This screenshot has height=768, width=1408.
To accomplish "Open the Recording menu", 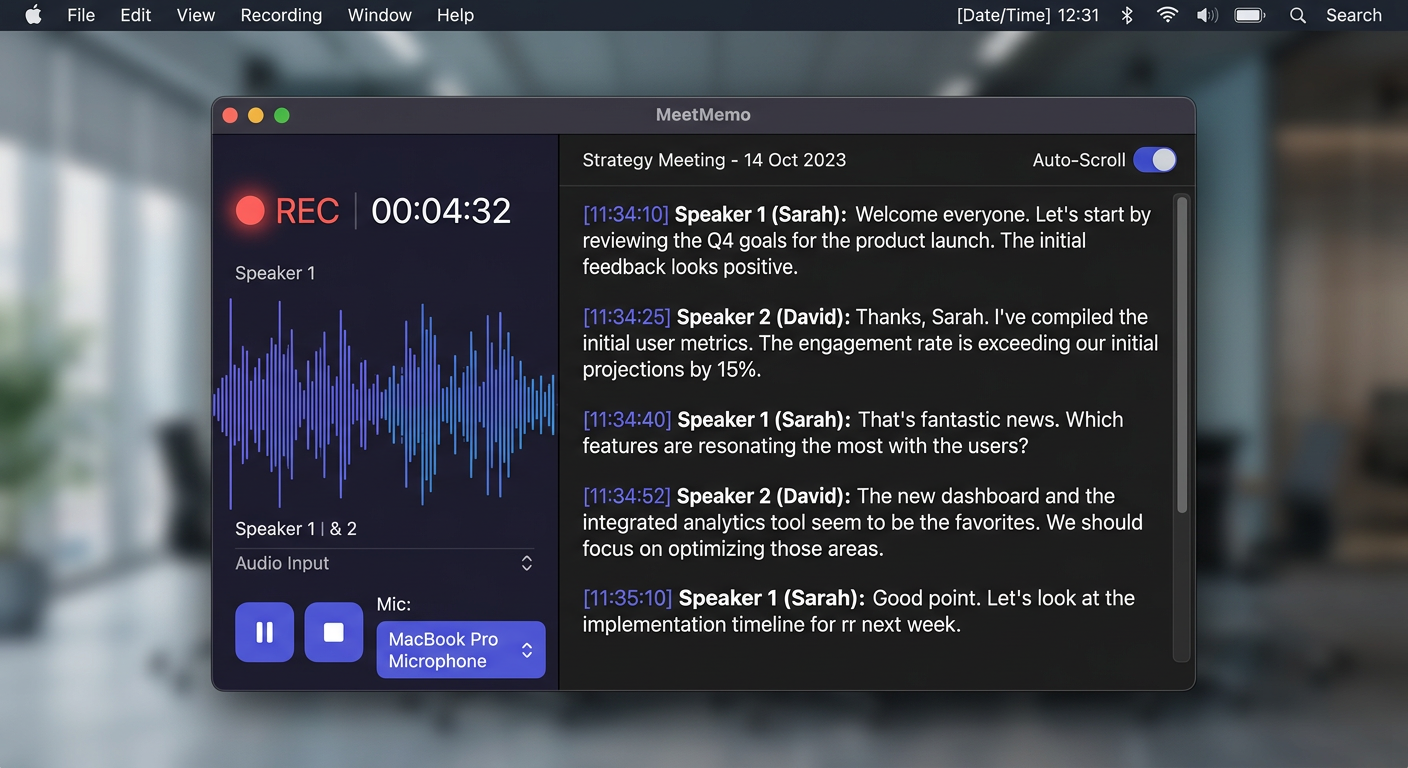I will tap(281, 15).
